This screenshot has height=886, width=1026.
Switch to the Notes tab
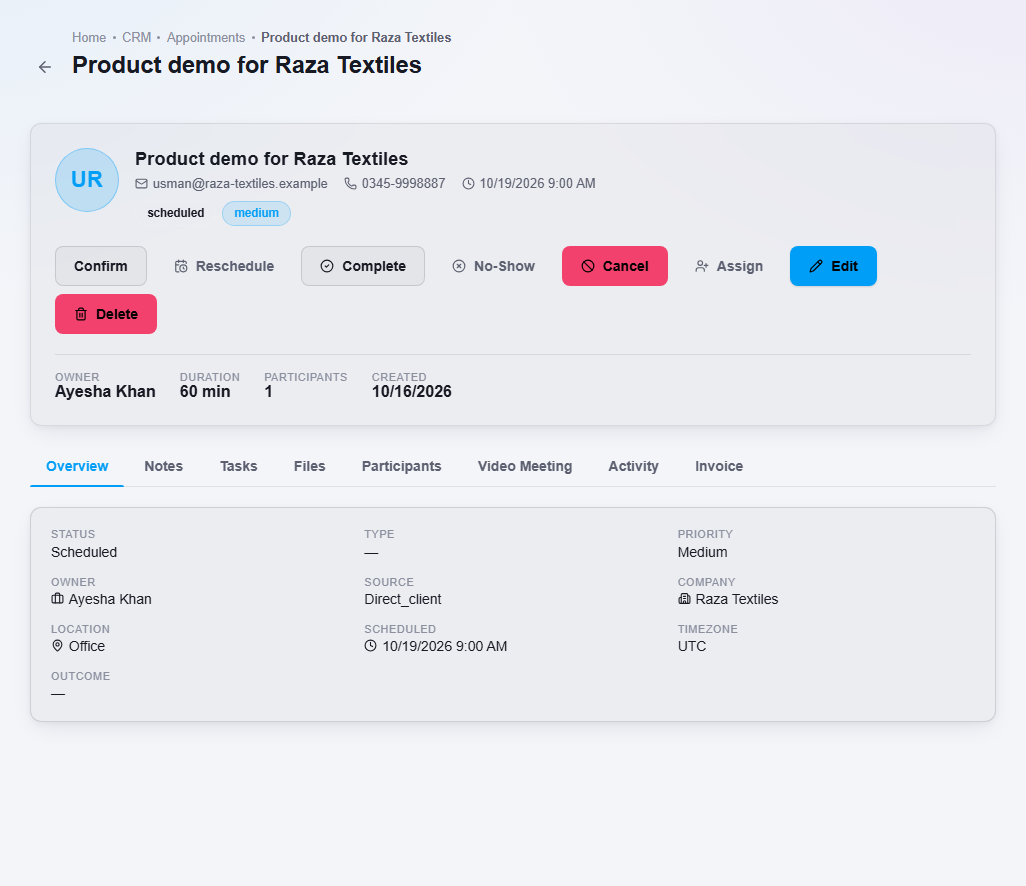click(164, 467)
